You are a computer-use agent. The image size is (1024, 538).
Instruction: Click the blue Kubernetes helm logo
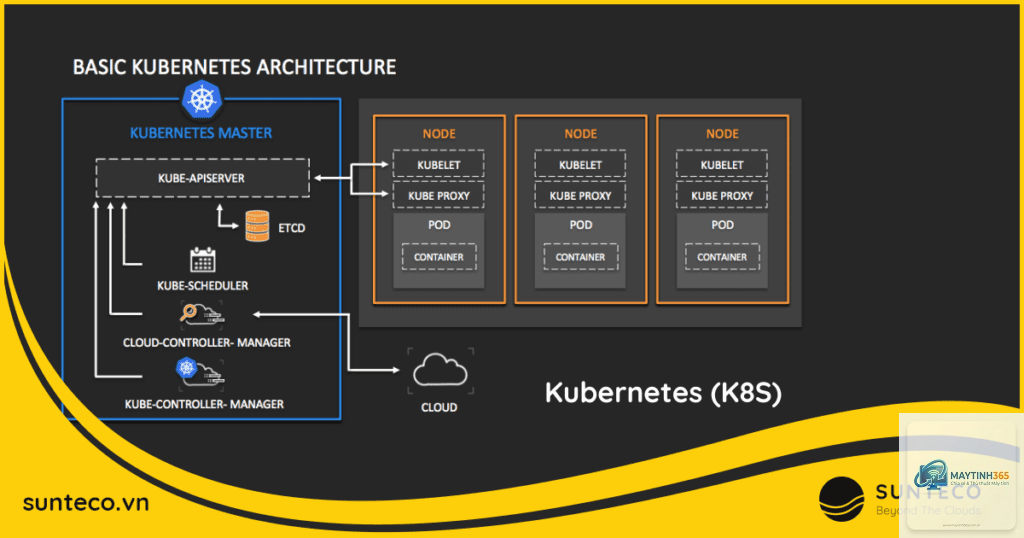click(202, 99)
